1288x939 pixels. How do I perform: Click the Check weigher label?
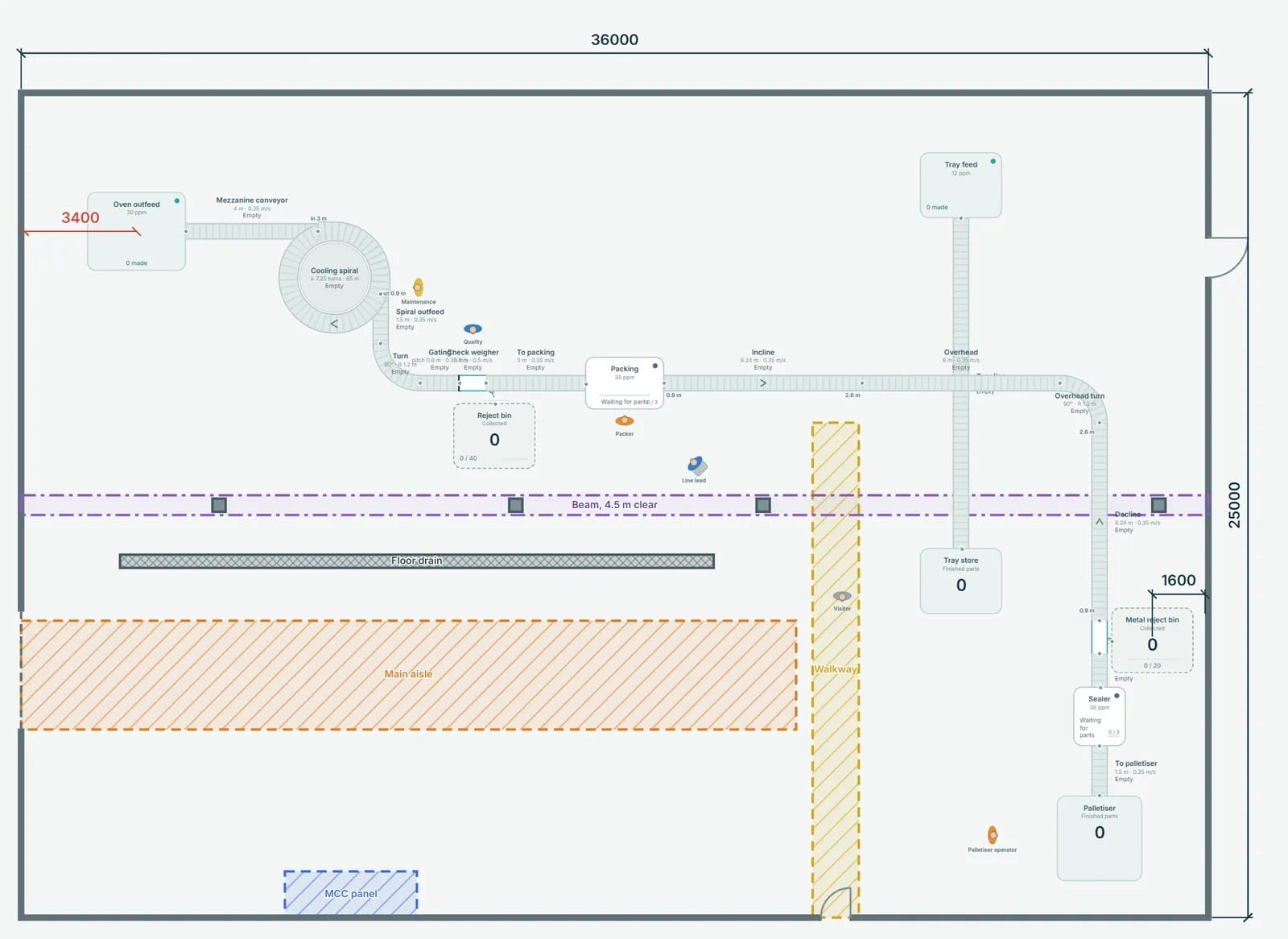pos(473,352)
